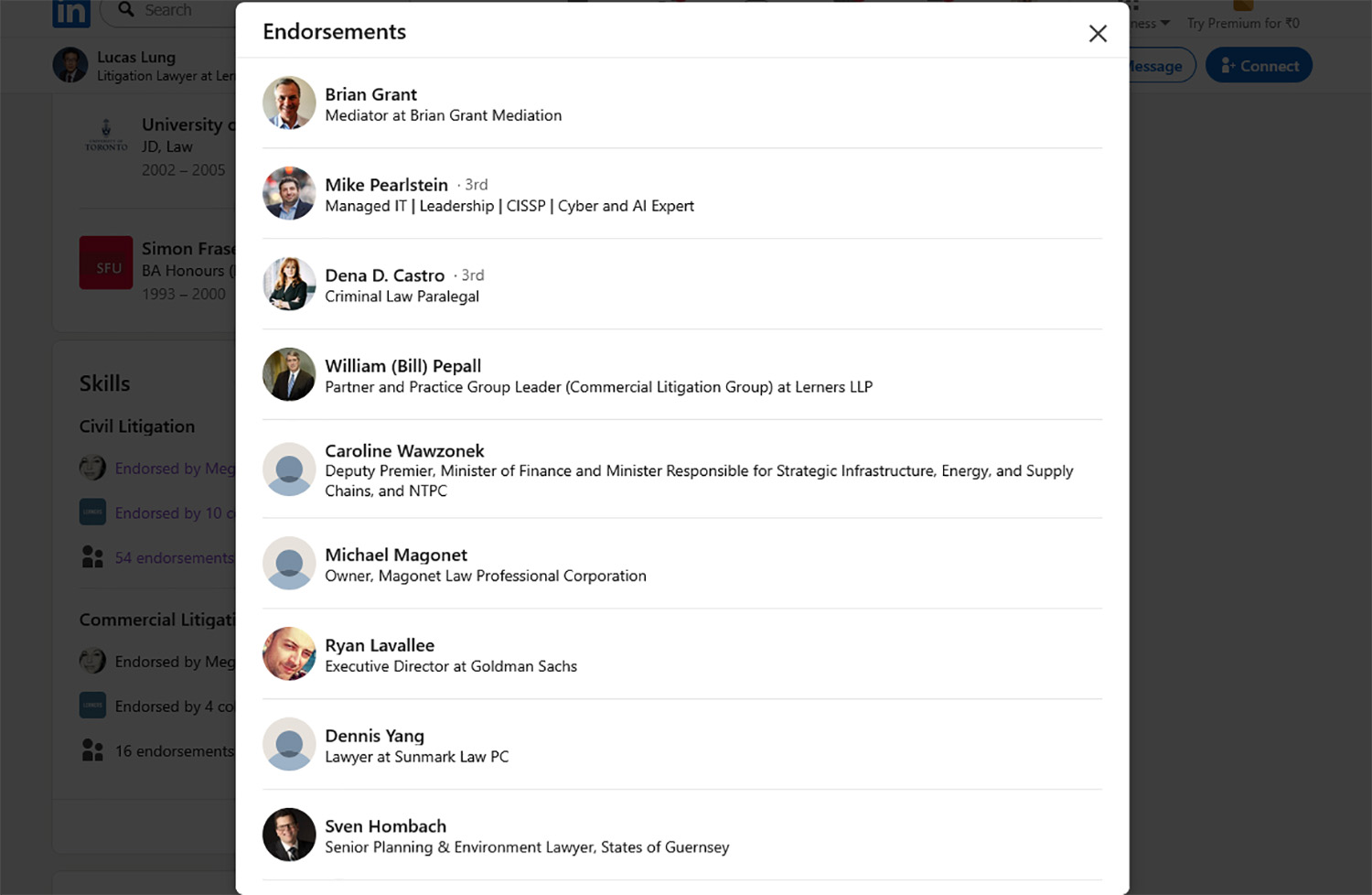The height and width of the screenshot is (895, 1372).
Task: Click the person-plus icon inside Connect button
Action: point(1226,65)
